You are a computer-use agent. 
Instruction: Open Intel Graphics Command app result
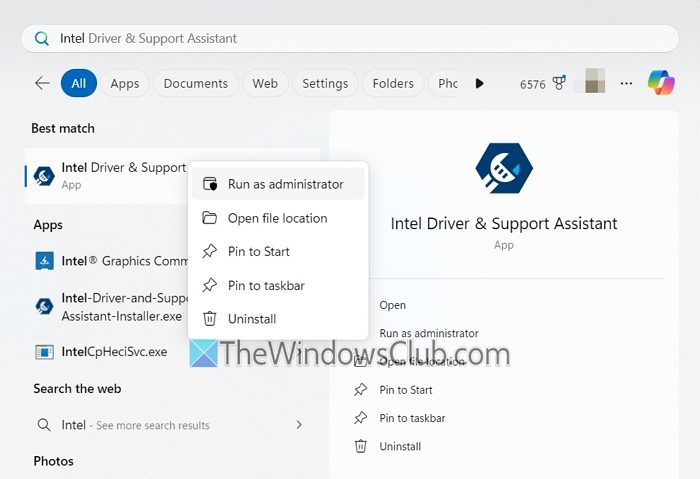(112, 261)
